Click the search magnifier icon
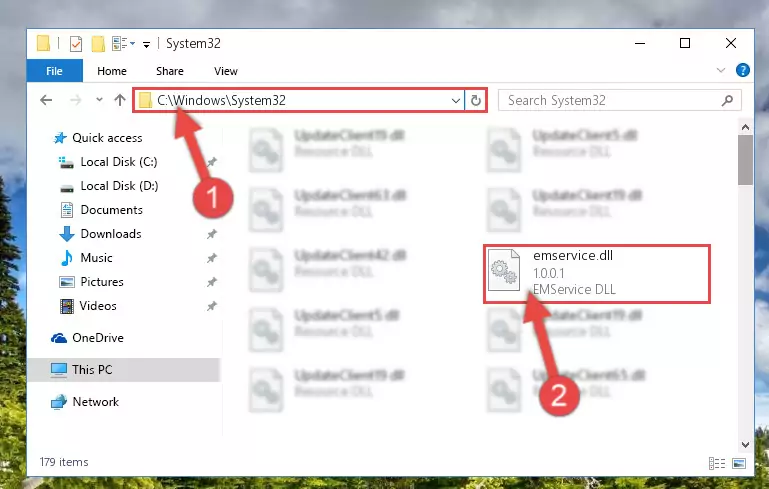 pos(727,101)
